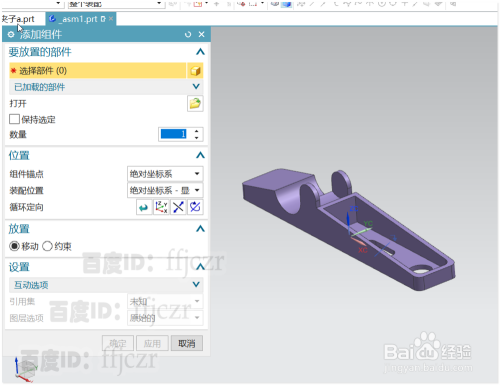Open the 装配位置 dropdown
Viewport: 500px width, 385px height.
point(165,190)
